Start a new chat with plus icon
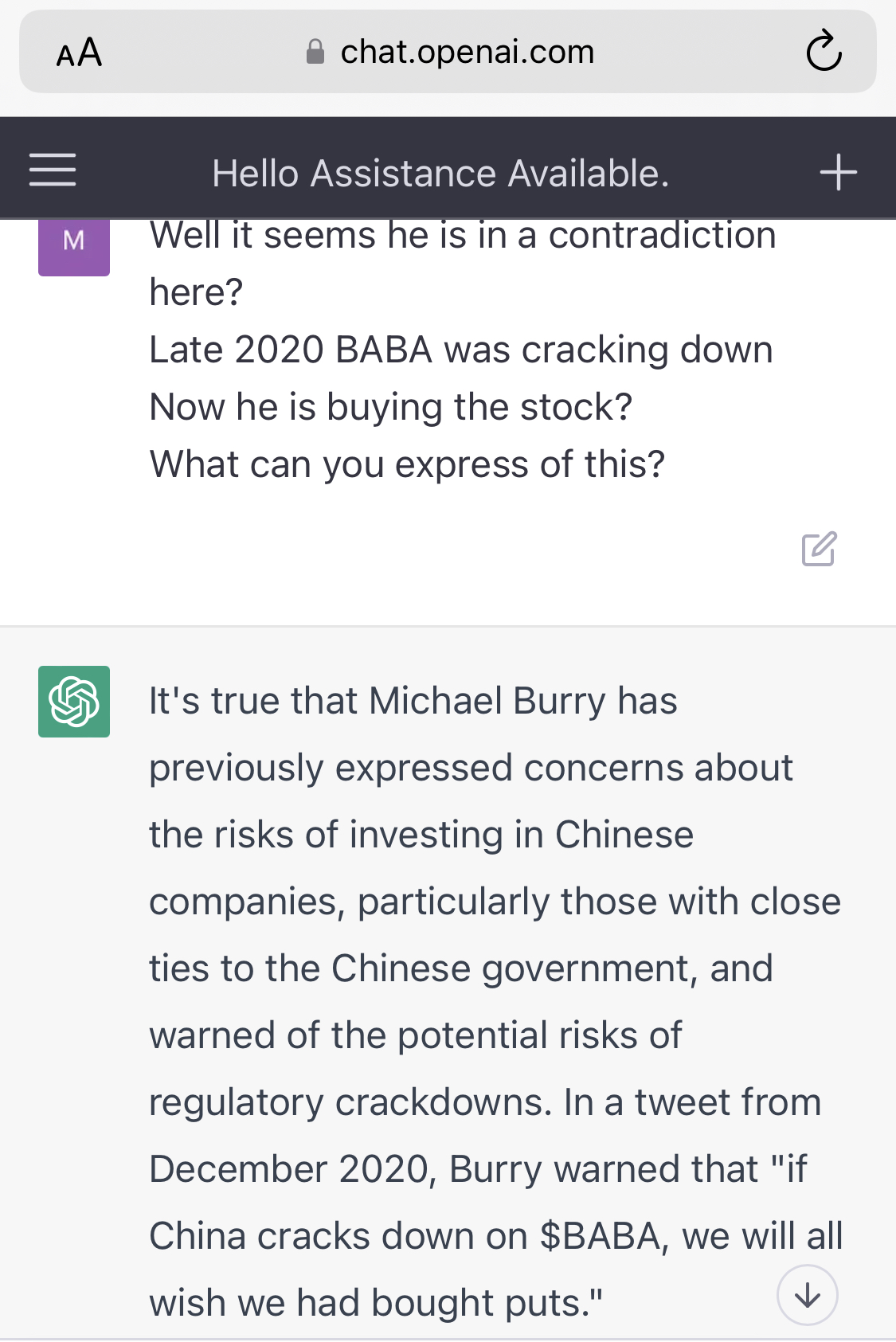Screen dimensions: 896x1342 (838, 172)
